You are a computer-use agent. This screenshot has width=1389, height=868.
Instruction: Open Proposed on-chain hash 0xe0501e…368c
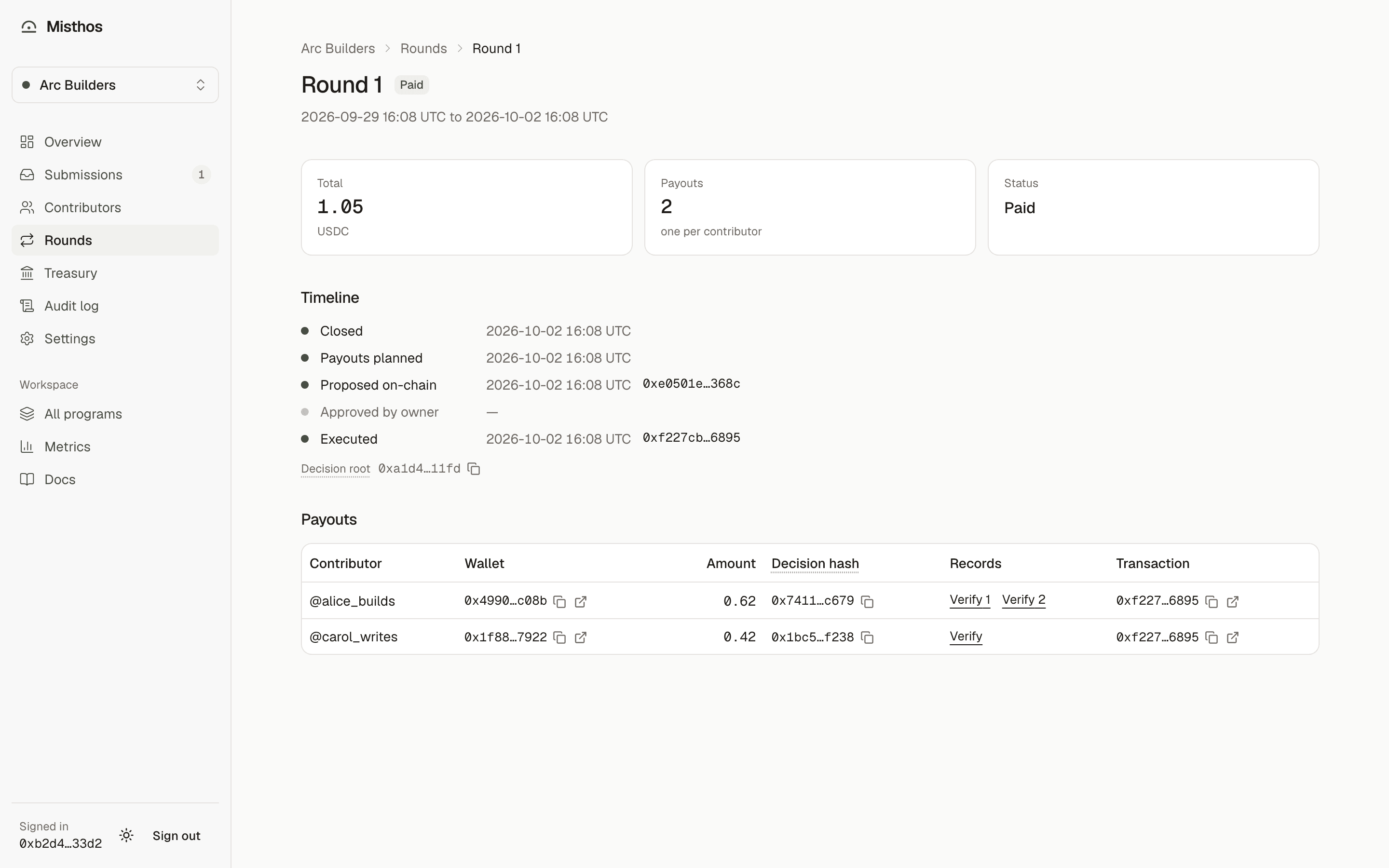(691, 383)
